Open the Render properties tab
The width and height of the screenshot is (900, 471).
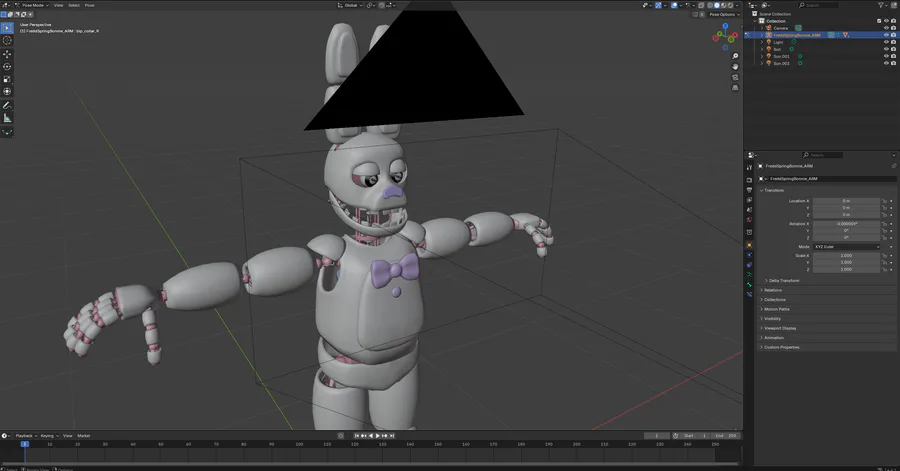[749, 180]
